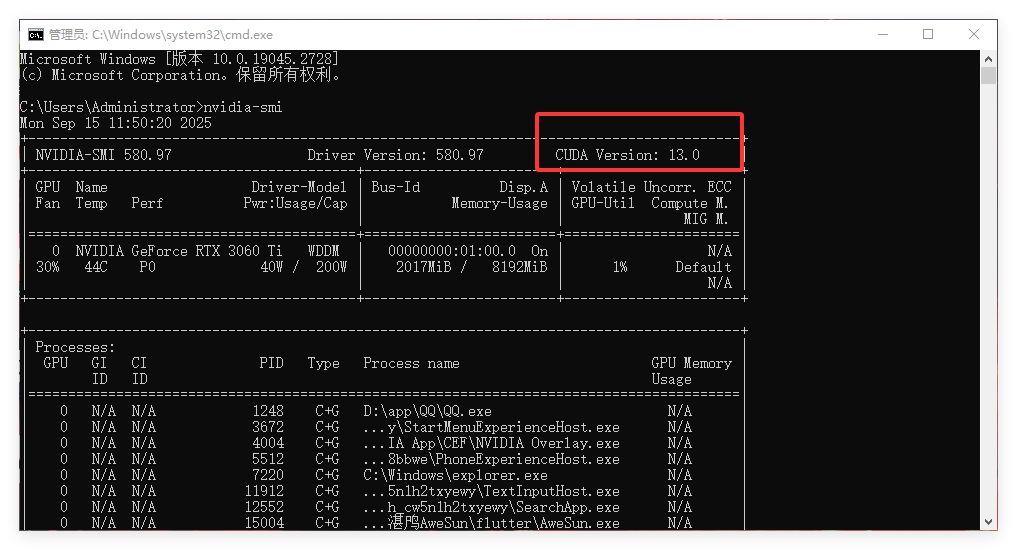
Task: Click the PID 1248 entry
Action: (x=268, y=412)
